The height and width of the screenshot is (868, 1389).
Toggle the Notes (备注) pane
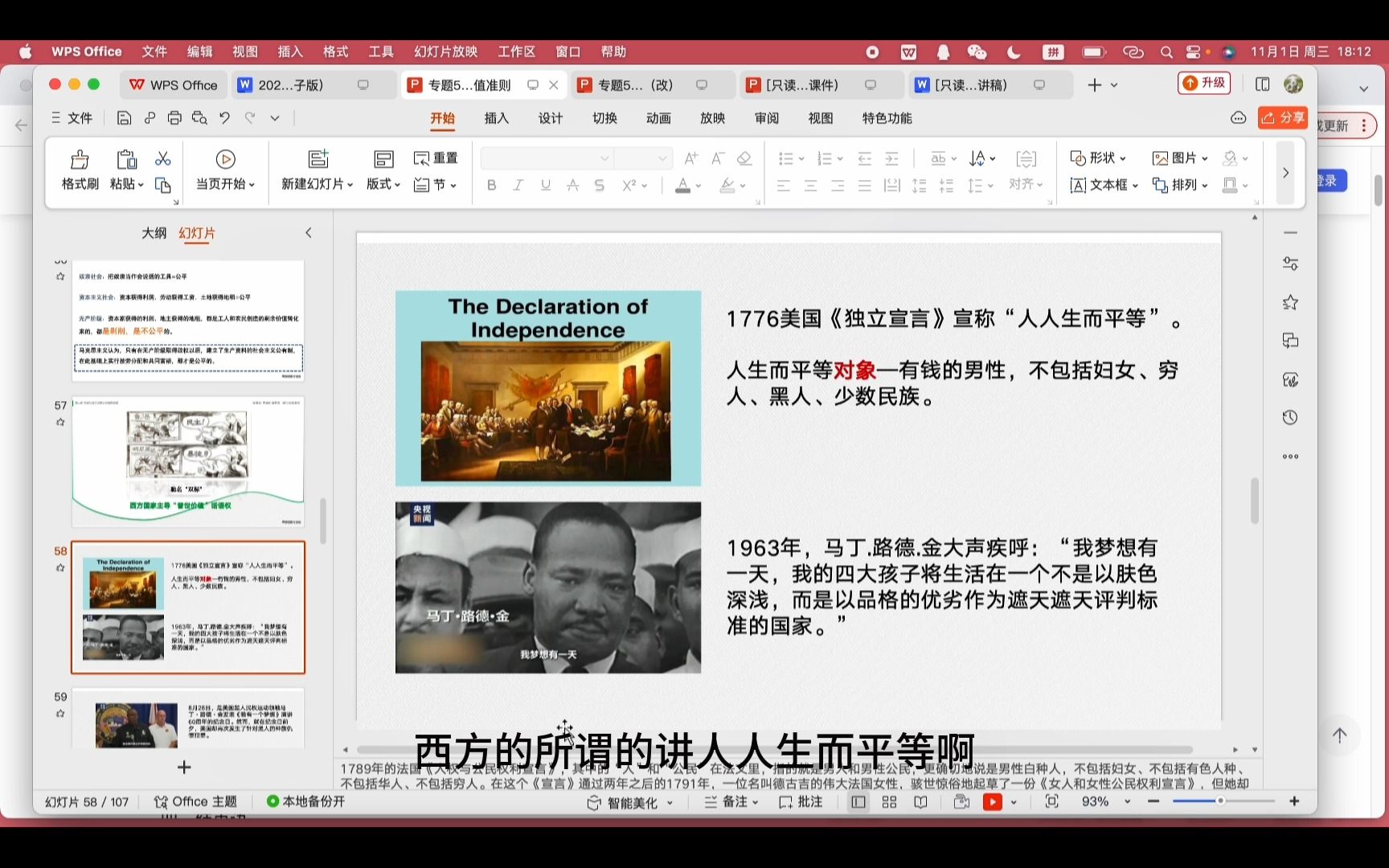coord(731,802)
